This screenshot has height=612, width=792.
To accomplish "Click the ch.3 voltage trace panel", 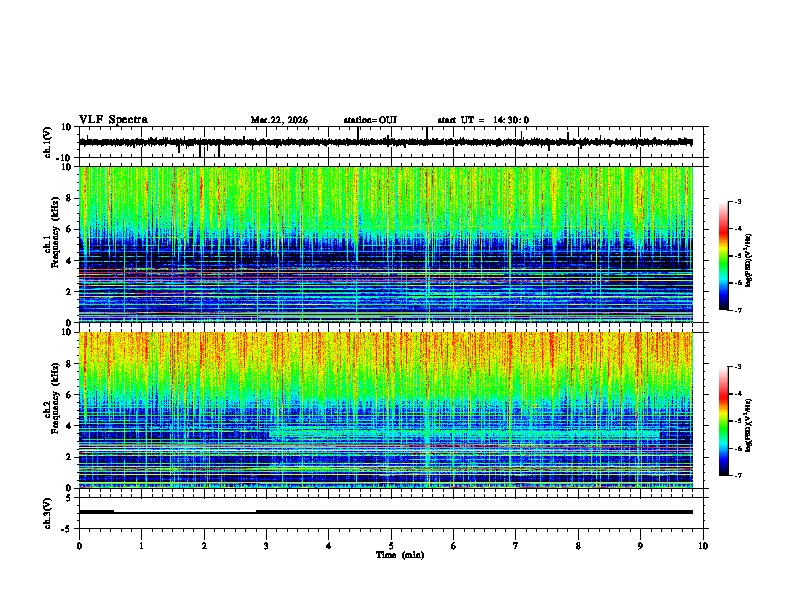I will (x=393, y=513).
